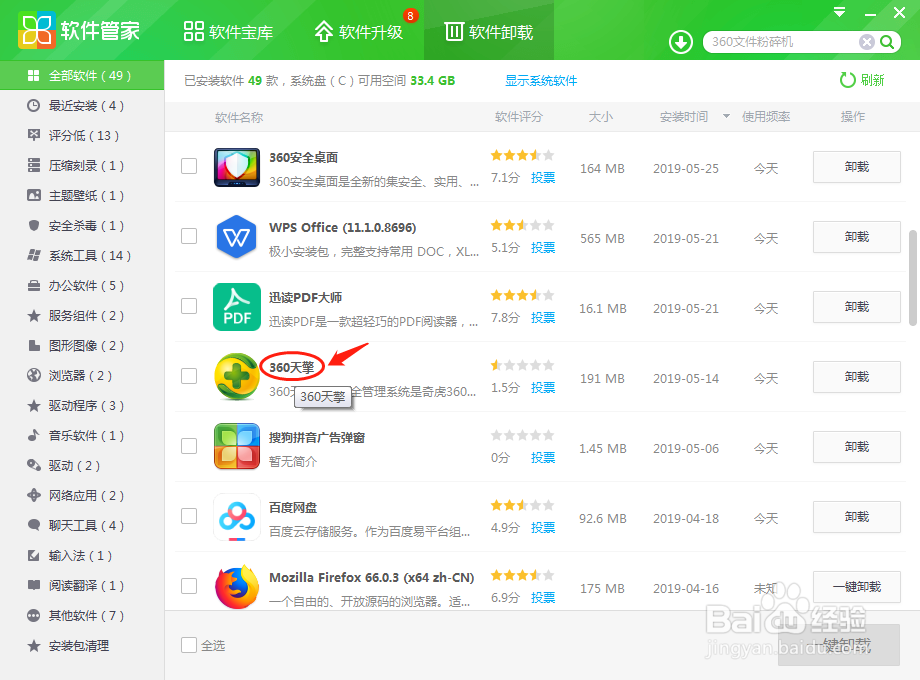Click 卸载 for WPS Office
Screen dimensions: 920x680
857,237
